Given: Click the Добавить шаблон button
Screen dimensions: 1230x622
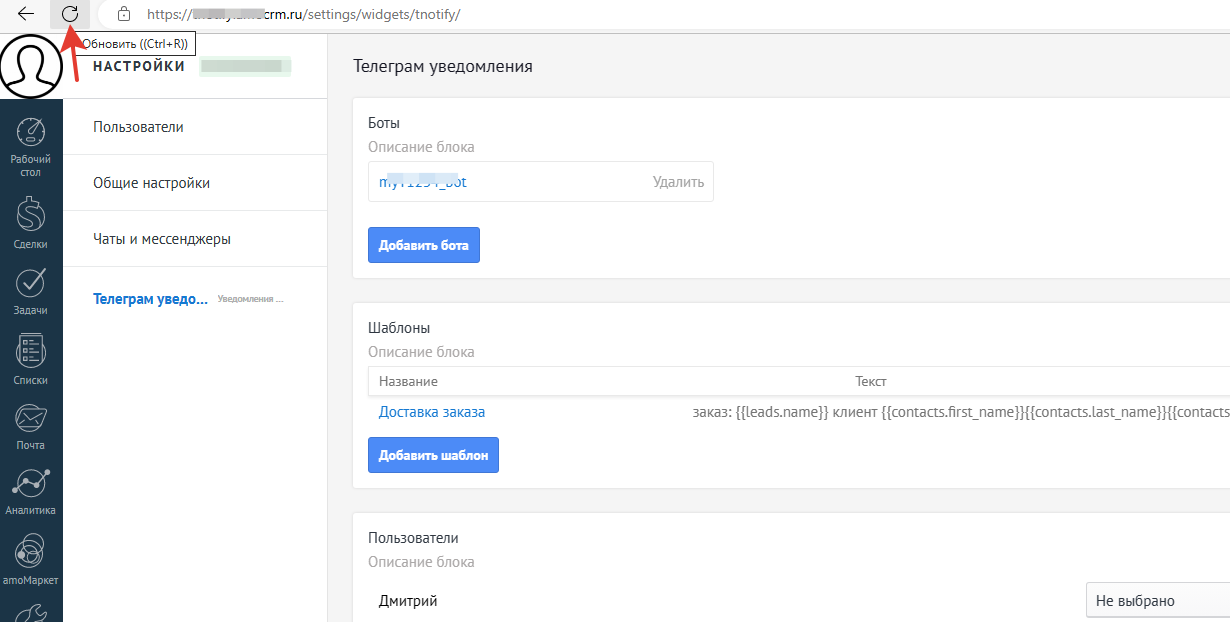Looking at the screenshot, I should tap(434, 455).
